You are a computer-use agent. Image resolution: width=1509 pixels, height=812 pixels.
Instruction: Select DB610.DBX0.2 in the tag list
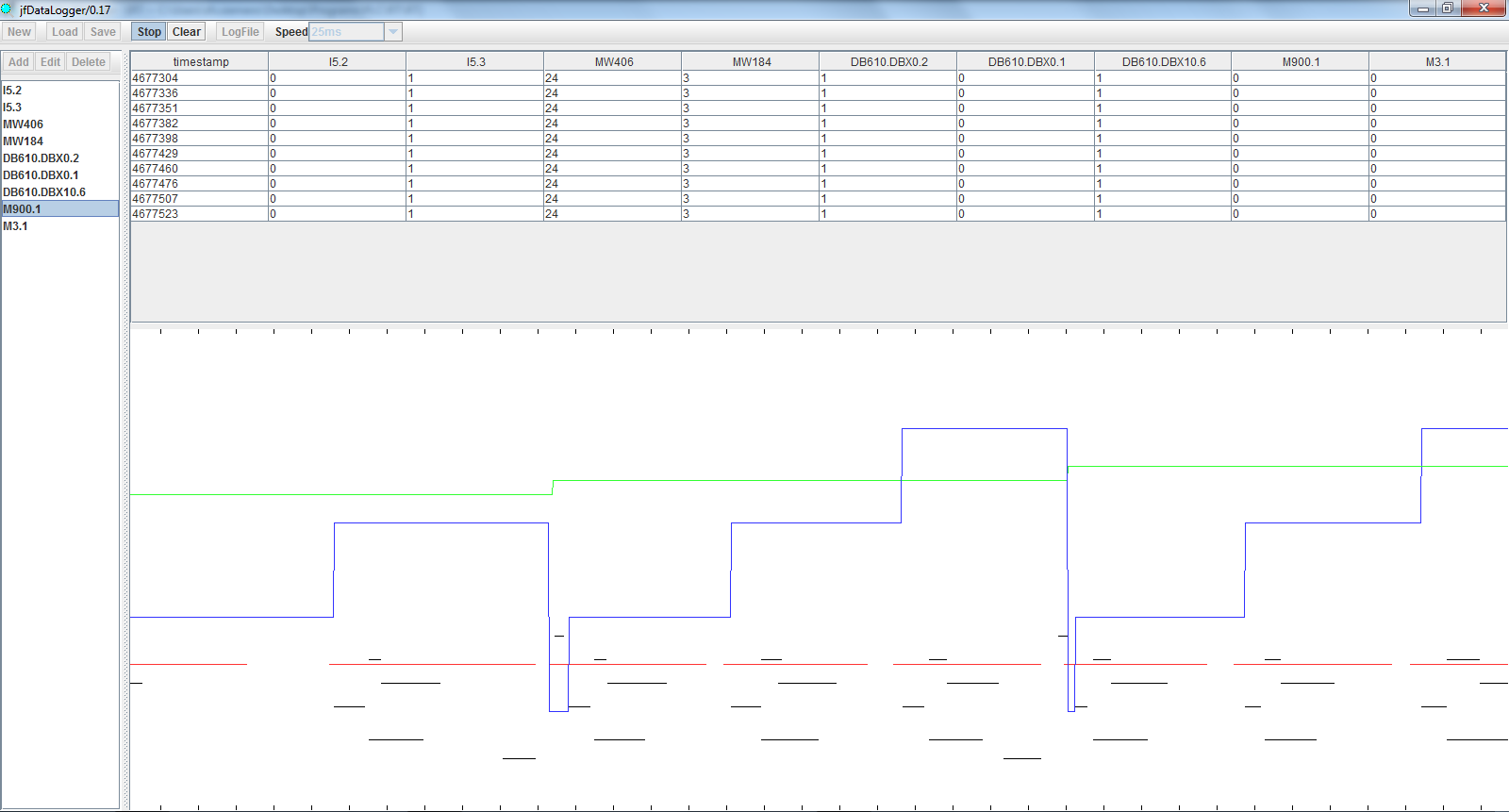[x=60, y=158]
